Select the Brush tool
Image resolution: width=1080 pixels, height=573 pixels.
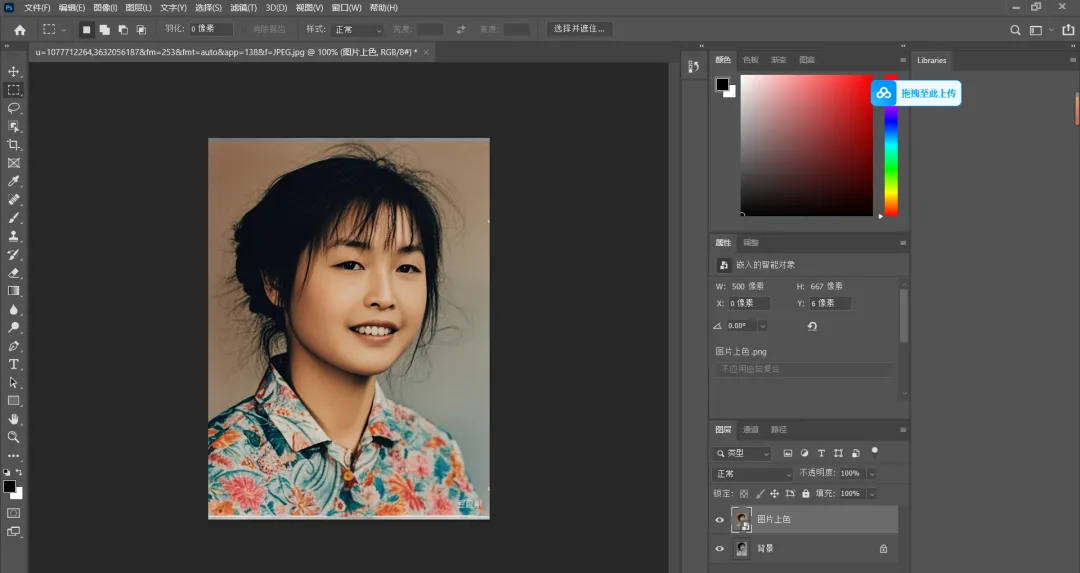14,218
